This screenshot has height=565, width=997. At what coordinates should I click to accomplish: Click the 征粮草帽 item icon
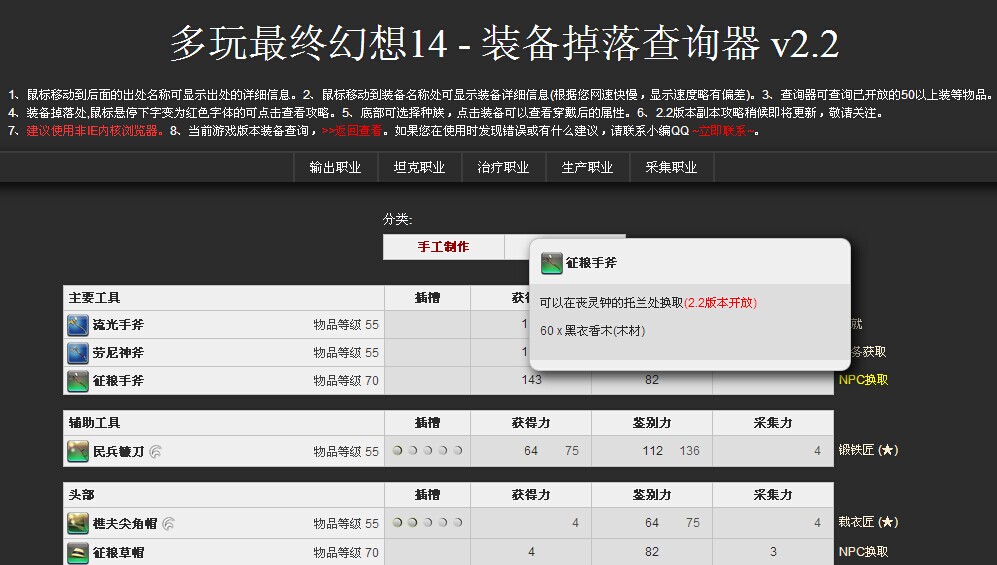click(x=78, y=552)
